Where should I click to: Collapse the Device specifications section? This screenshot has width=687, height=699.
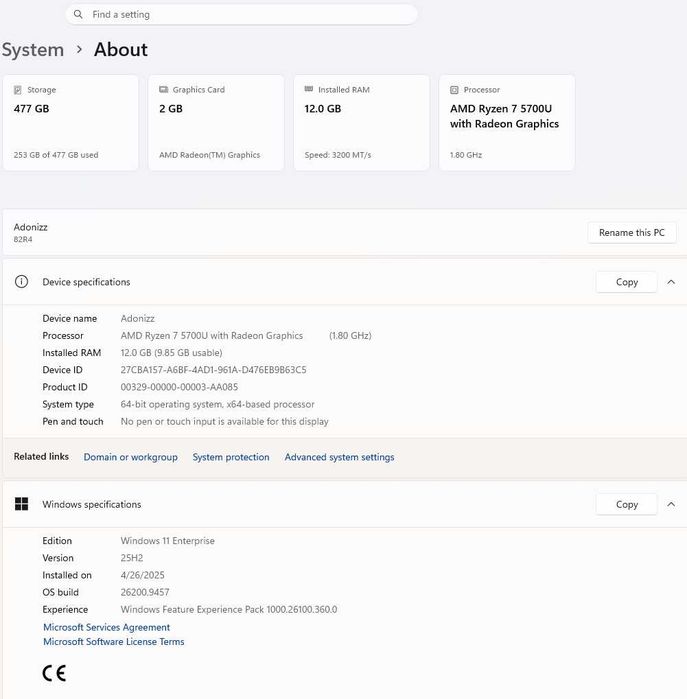[671, 282]
